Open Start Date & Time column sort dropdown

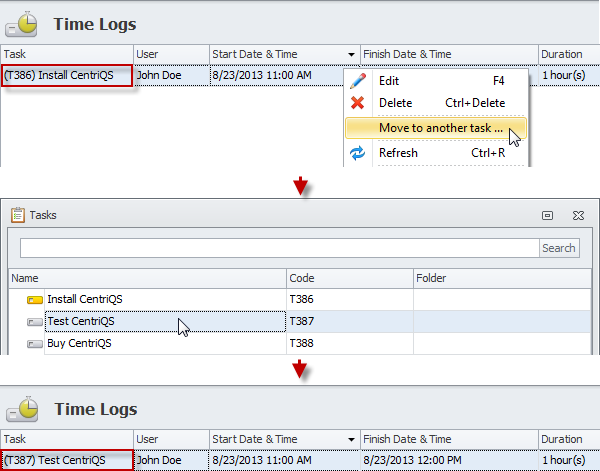pyautogui.click(x=351, y=54)
